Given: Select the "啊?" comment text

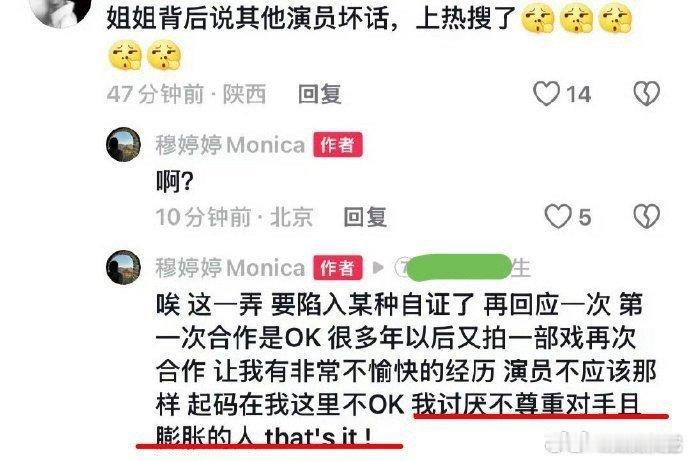Looking at the screenshot, I should point(175,181).
